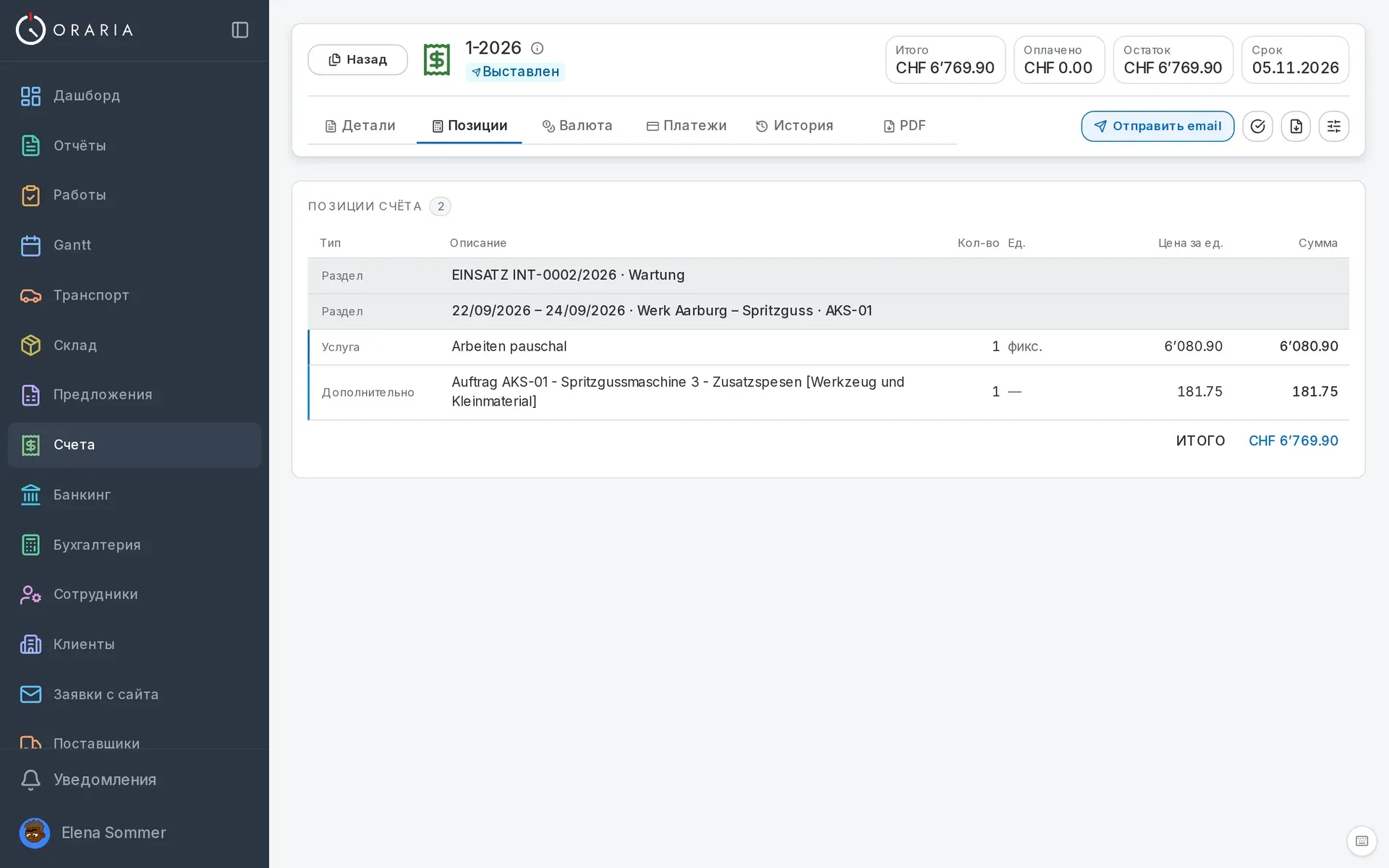
Task: Open Дашборд in the sidebar
Action: (x=135, y=95)
